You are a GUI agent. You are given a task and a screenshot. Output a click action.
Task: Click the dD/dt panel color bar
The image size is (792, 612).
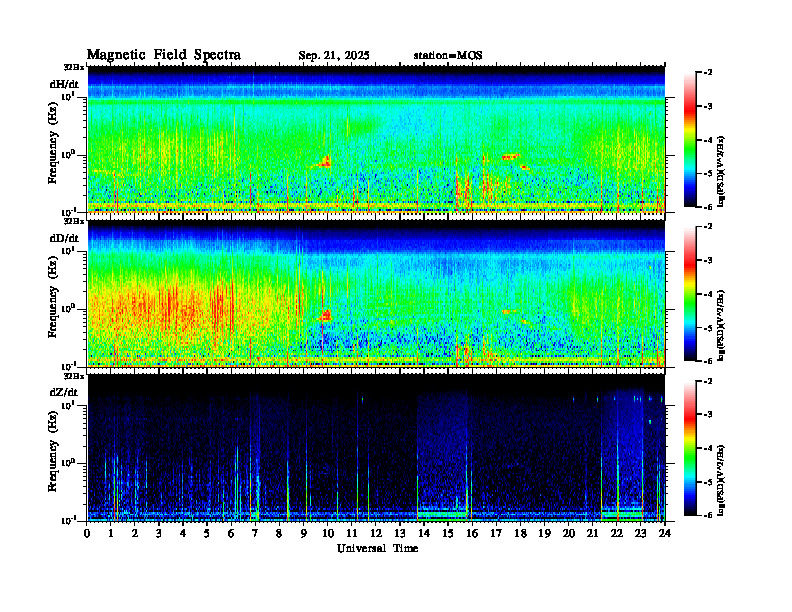[690, 294]
